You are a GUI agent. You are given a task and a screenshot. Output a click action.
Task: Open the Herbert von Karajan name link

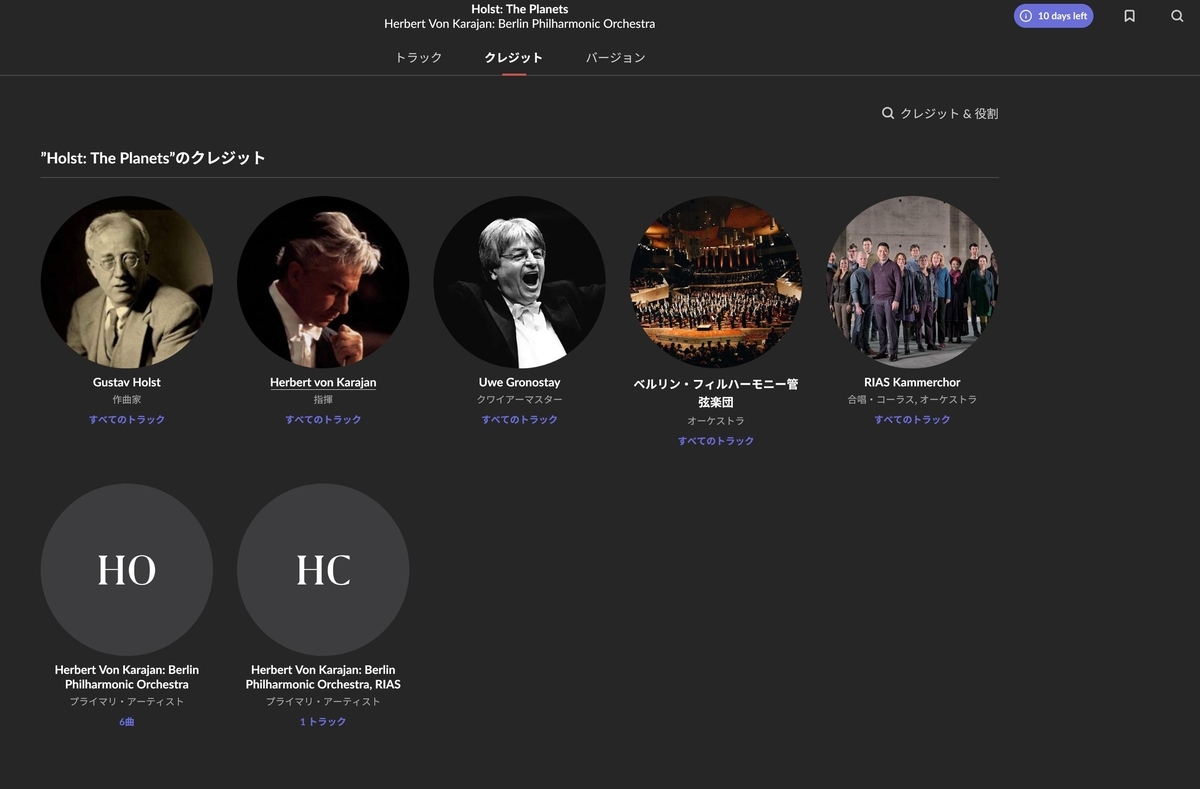[x=323, y=382]
